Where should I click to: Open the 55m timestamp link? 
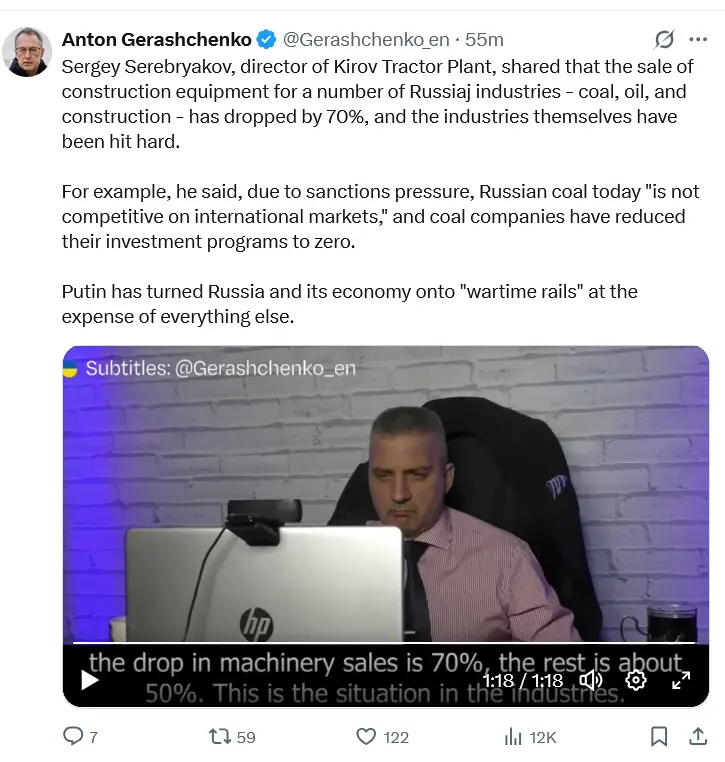(484, 39)
